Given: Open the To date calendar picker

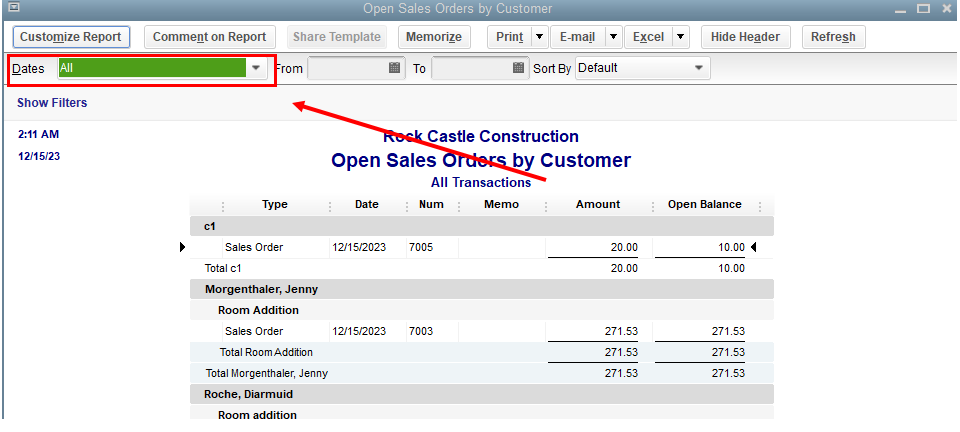Looking at the screenshot, I should point(519,68).
